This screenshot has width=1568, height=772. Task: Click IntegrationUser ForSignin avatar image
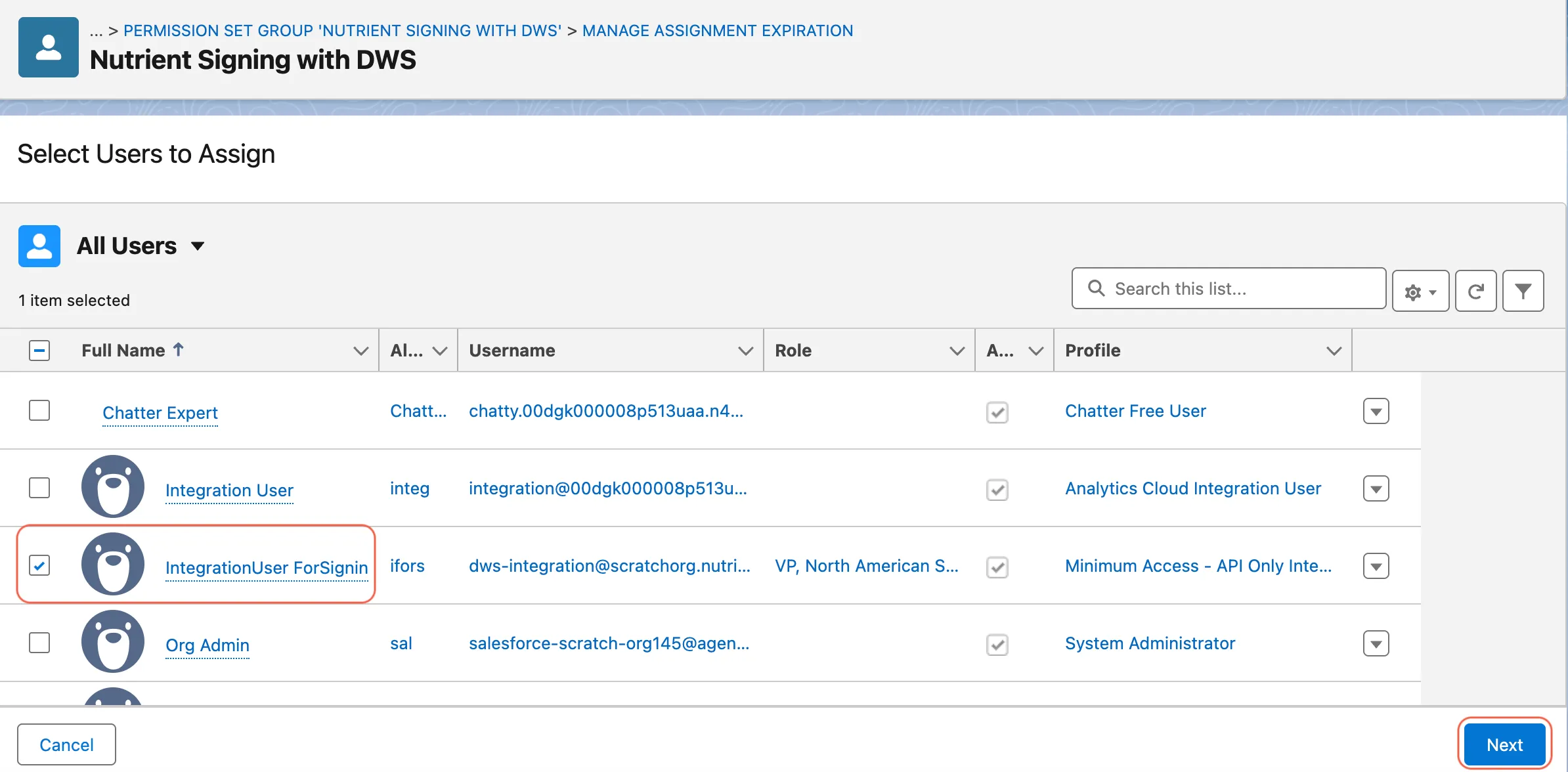click(x=113, y=565)
